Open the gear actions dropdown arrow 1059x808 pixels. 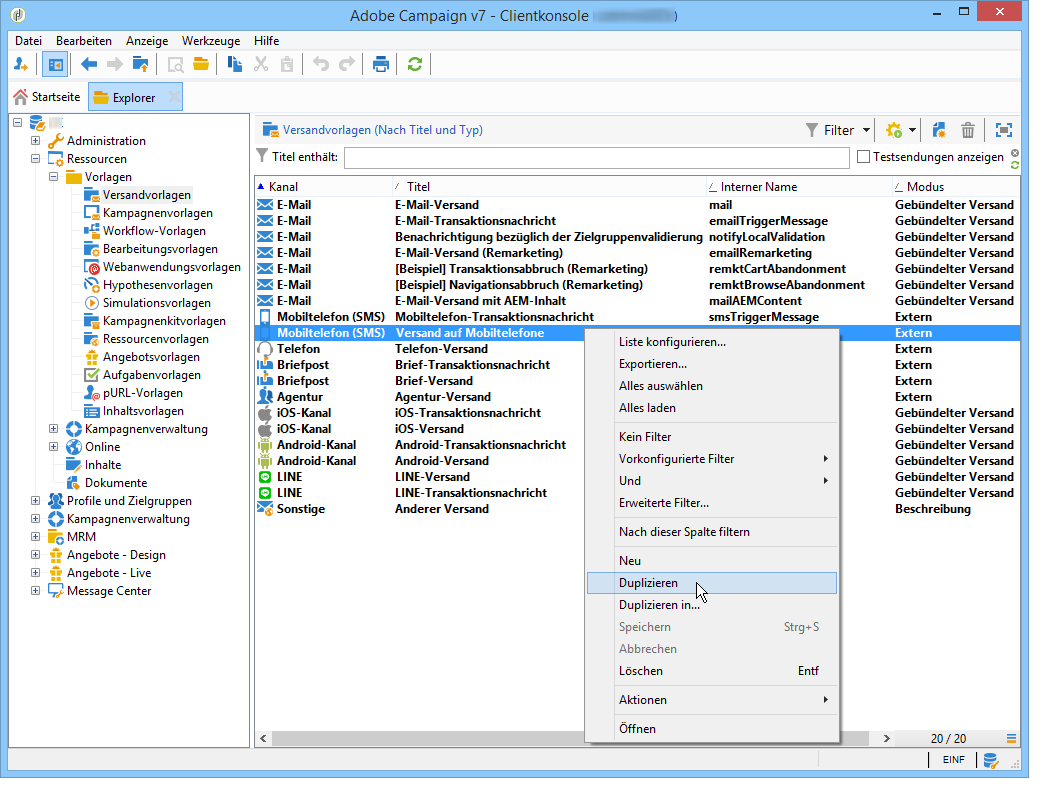pyautogui.click(x=912, y=131)
